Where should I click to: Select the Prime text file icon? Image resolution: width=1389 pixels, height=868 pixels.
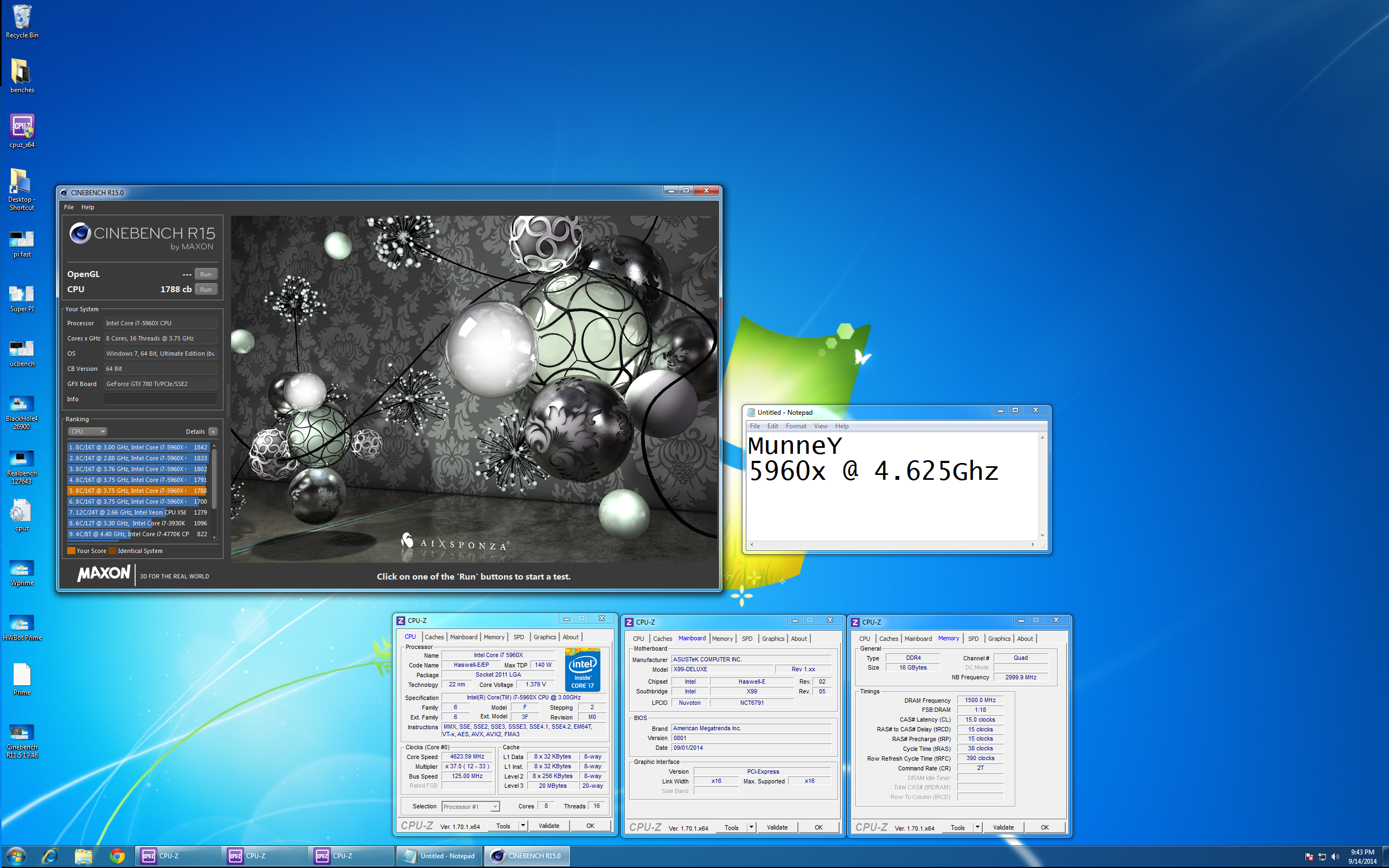pyautogui.click(x=22, y=679)
